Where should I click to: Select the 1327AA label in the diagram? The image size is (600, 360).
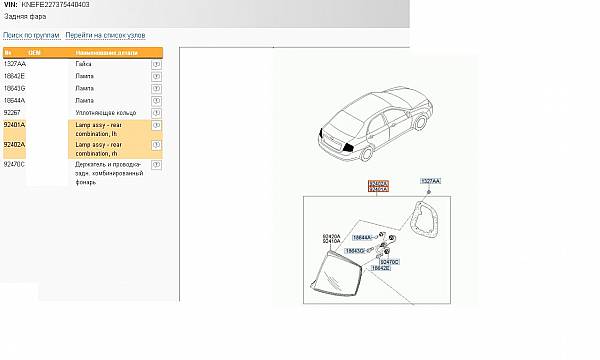pos(430,181)
